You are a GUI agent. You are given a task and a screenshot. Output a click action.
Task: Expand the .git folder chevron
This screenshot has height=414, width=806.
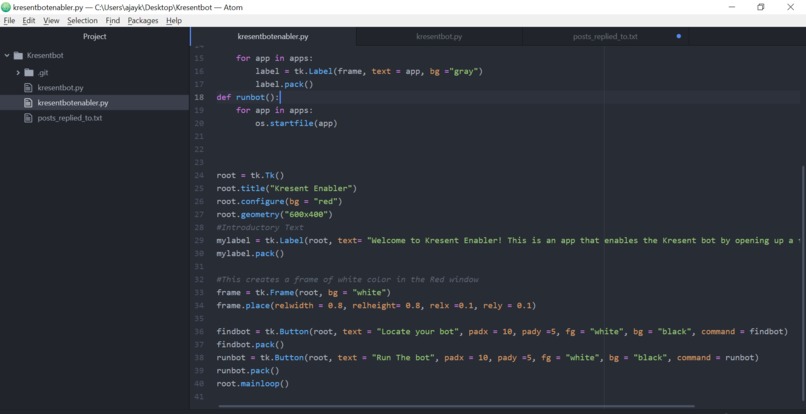point(18,73)
